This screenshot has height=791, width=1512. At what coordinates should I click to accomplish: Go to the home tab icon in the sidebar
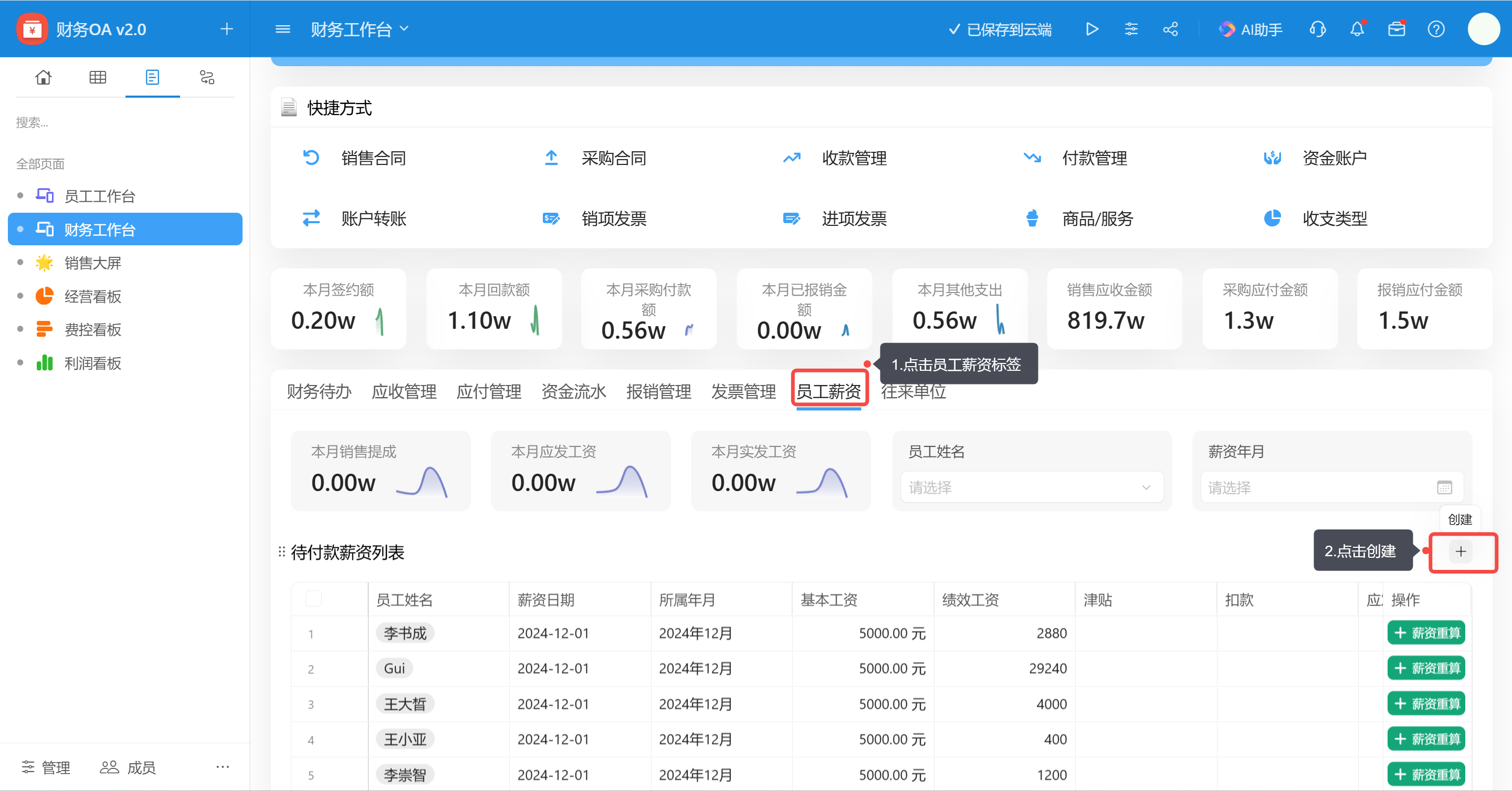pyautogui.click(x=43, y=77)
